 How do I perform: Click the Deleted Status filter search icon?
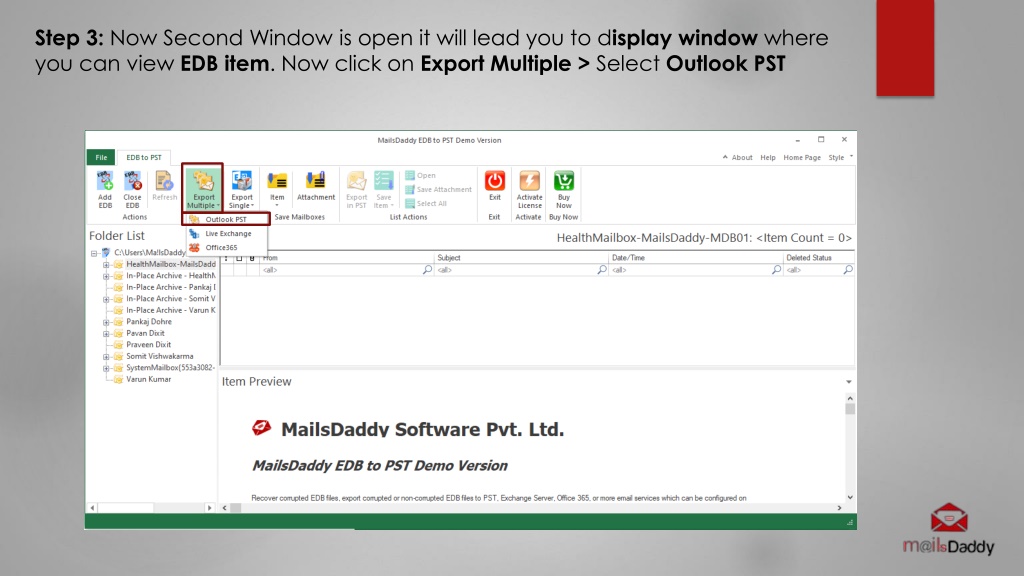pos(848,270)
